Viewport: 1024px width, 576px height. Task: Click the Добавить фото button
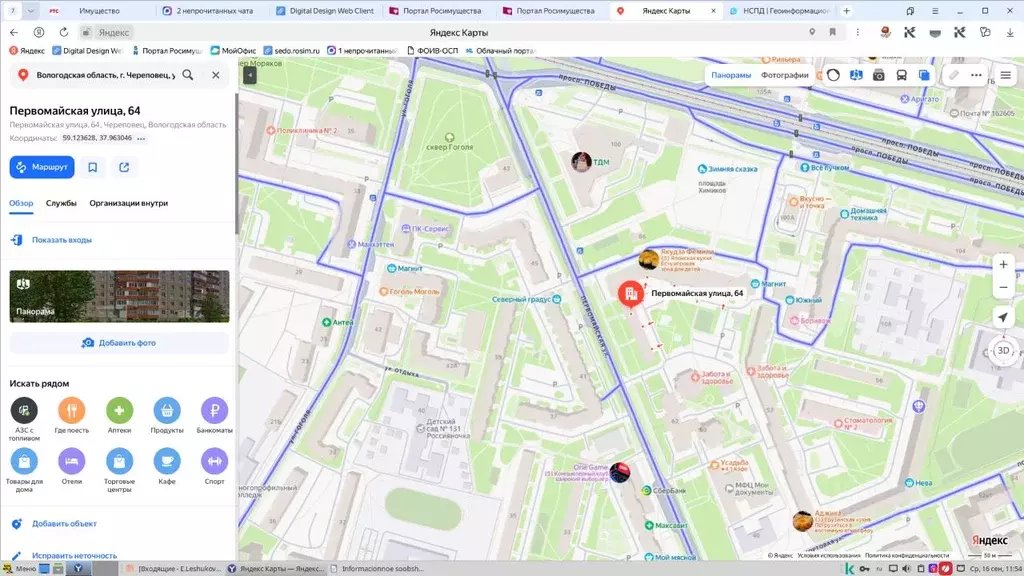[x=120, y=343]
